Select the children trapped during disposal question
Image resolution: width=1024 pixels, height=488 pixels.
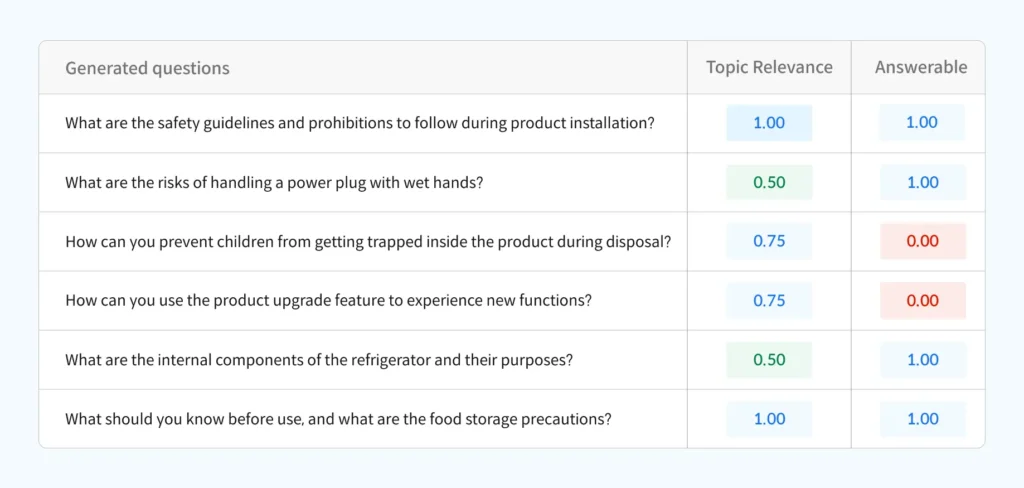[x=368, y=242]
